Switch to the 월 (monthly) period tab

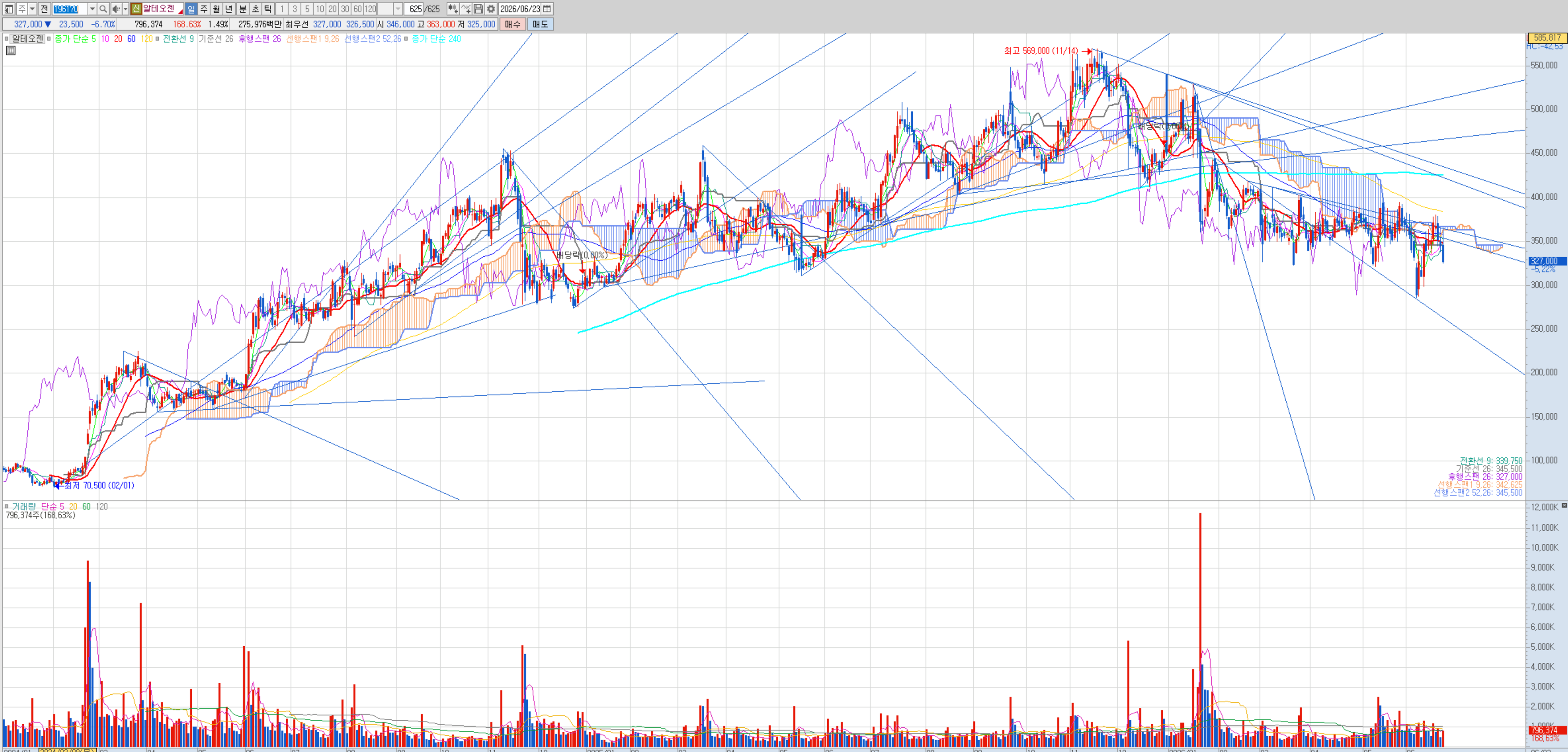click(217, 8)
